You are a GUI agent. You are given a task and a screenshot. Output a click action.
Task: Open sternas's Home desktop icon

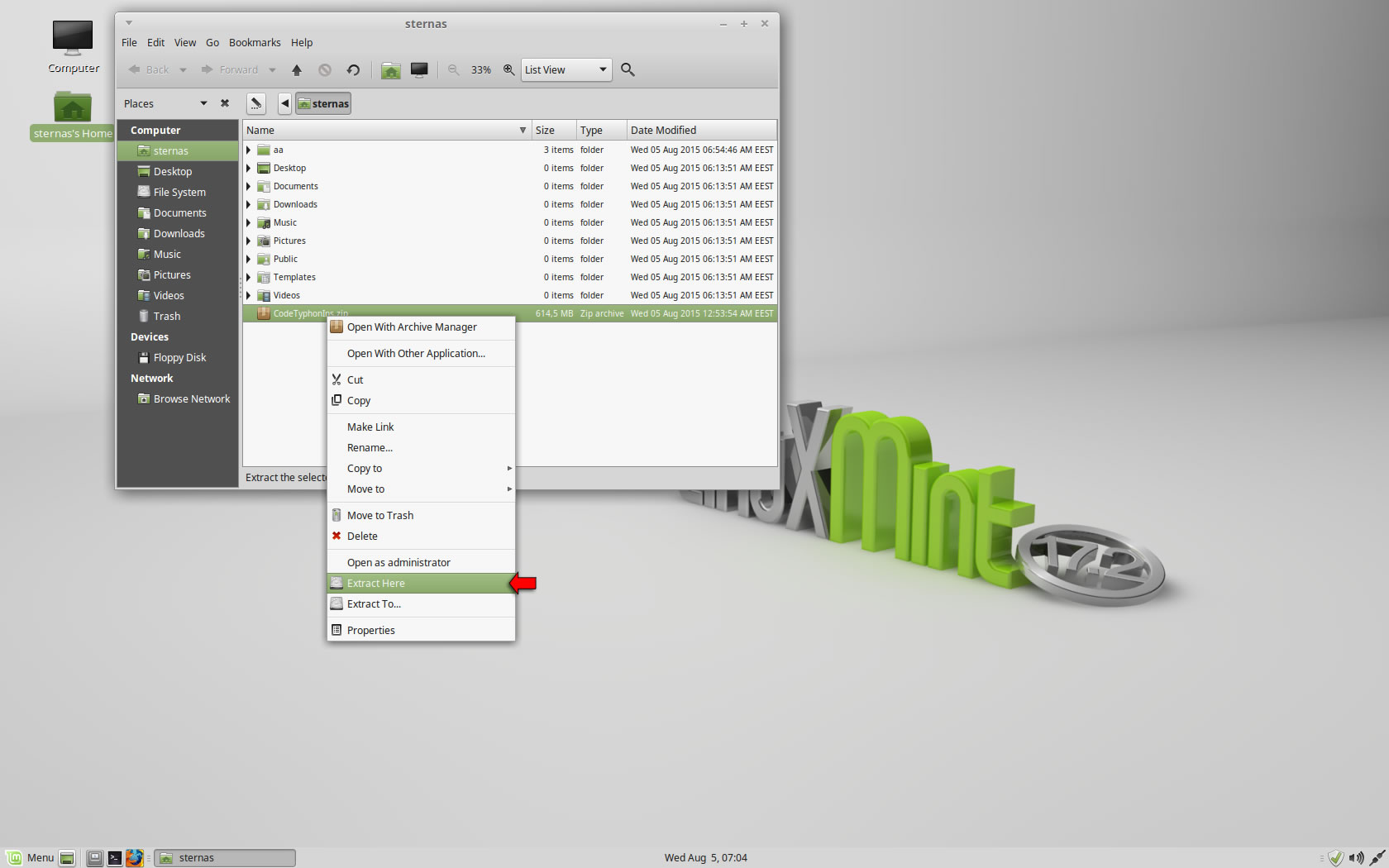pos(73,117)
